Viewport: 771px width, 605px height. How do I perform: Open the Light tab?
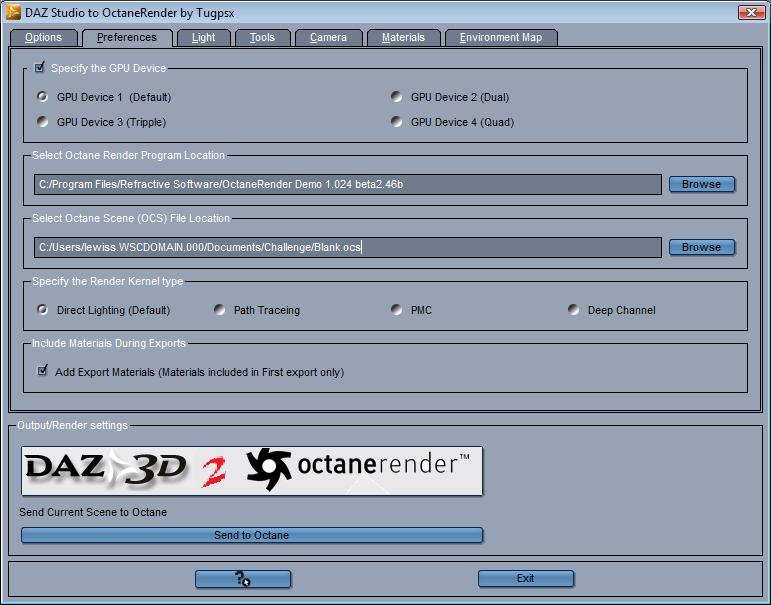click(x=204, y=38)
